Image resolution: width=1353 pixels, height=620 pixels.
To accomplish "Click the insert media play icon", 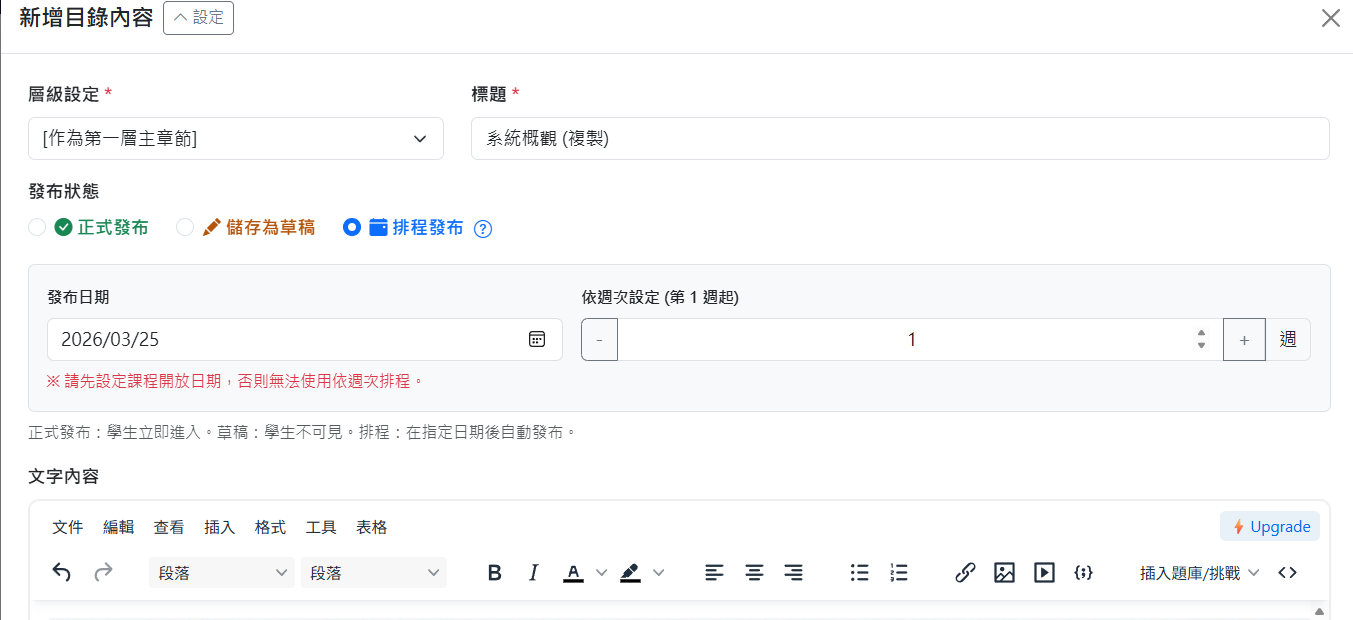I will pos(1044,573).
